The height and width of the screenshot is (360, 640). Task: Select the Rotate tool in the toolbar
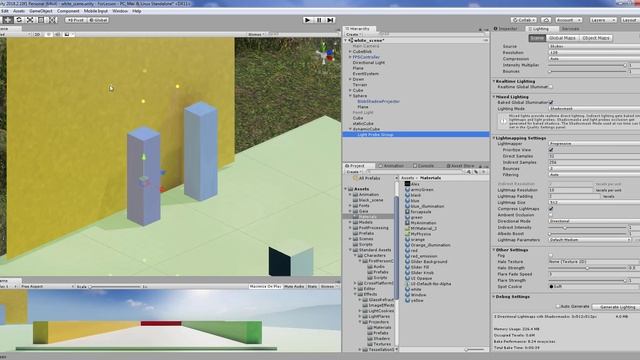19,20
